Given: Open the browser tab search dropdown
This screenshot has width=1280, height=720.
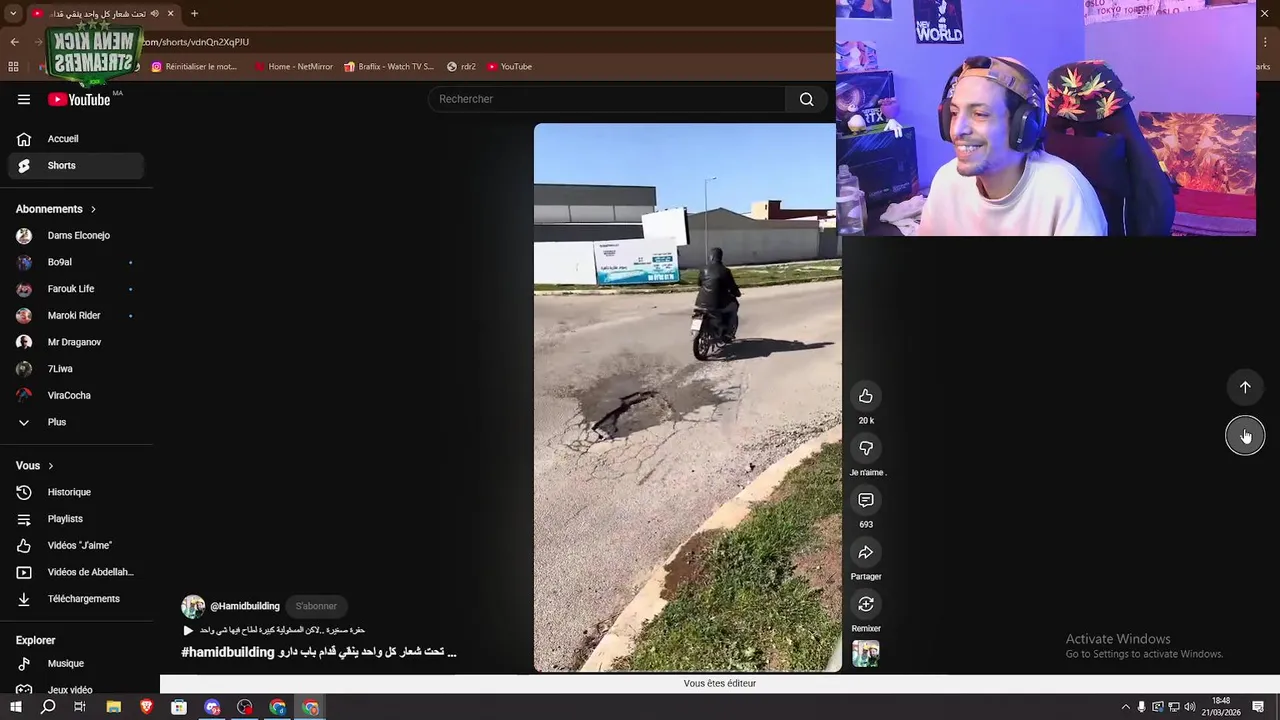Looking at the screenshot, I should (x=13, y=13).
